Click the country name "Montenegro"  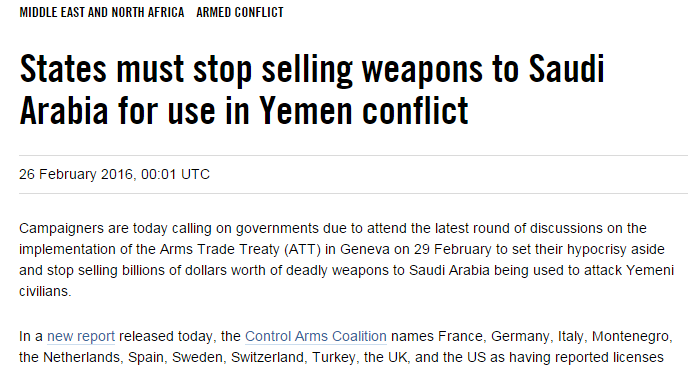click(632, 337)
